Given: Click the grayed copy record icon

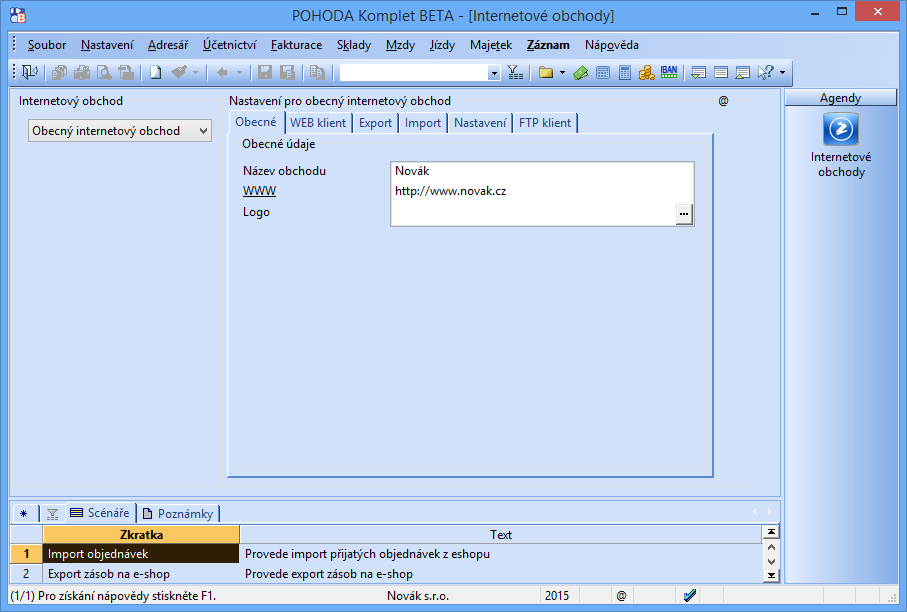Looking at the screenshot, I should [316, 72].
